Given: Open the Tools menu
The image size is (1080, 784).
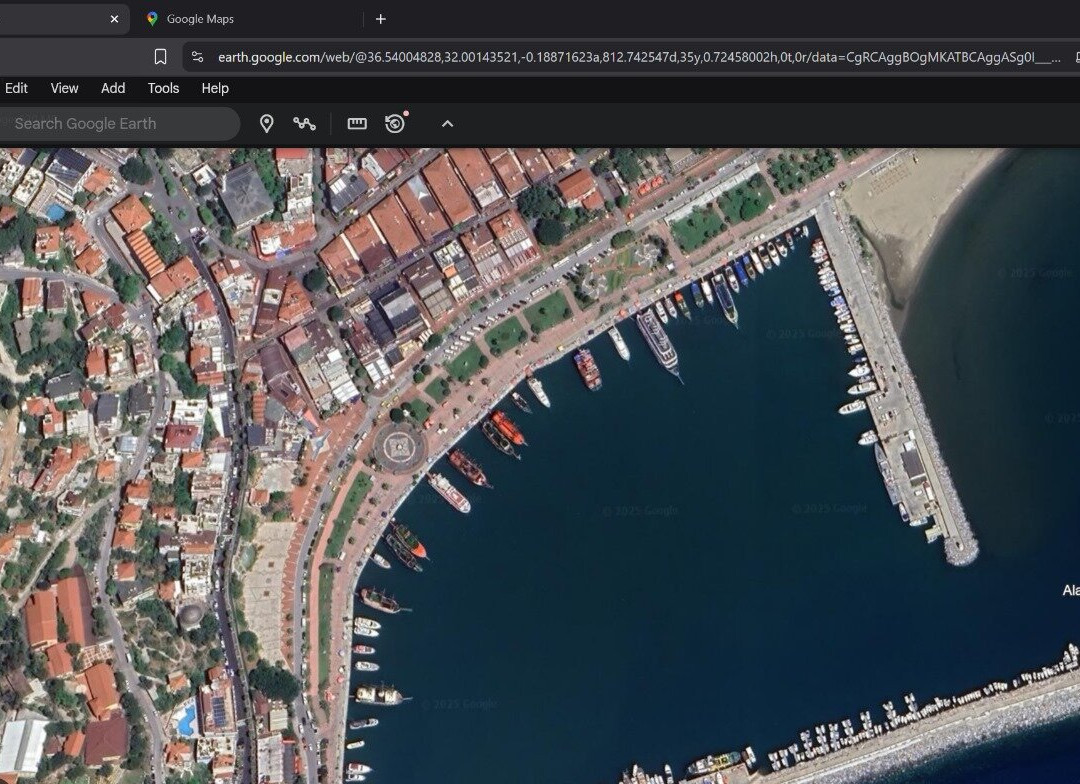Looking at the screenshot, I should [x=163, y=88].
